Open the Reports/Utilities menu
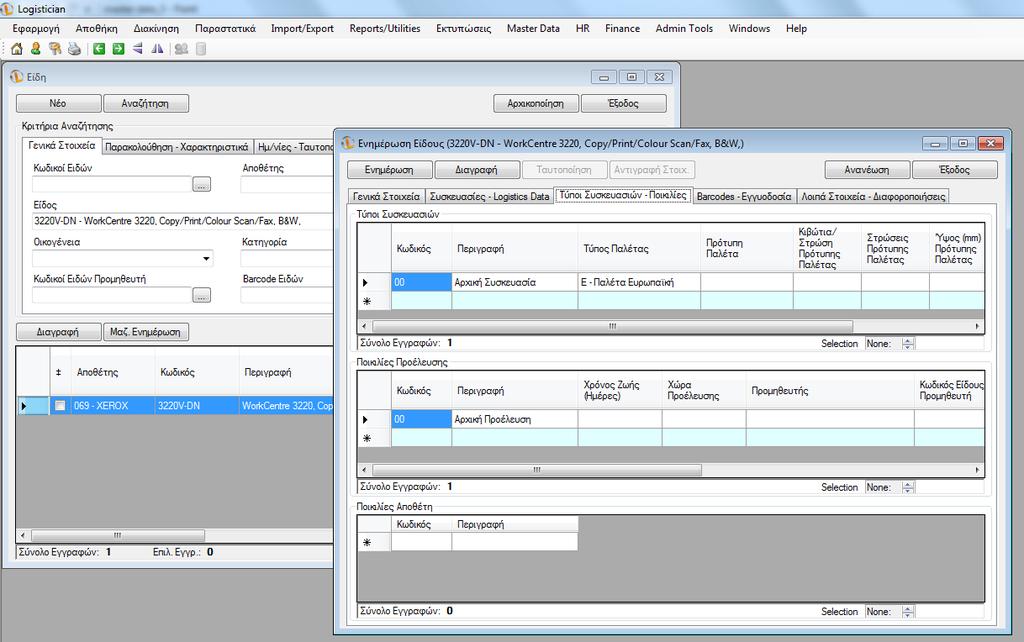This screenshot has height=642, width=1024. click(385, 29)
